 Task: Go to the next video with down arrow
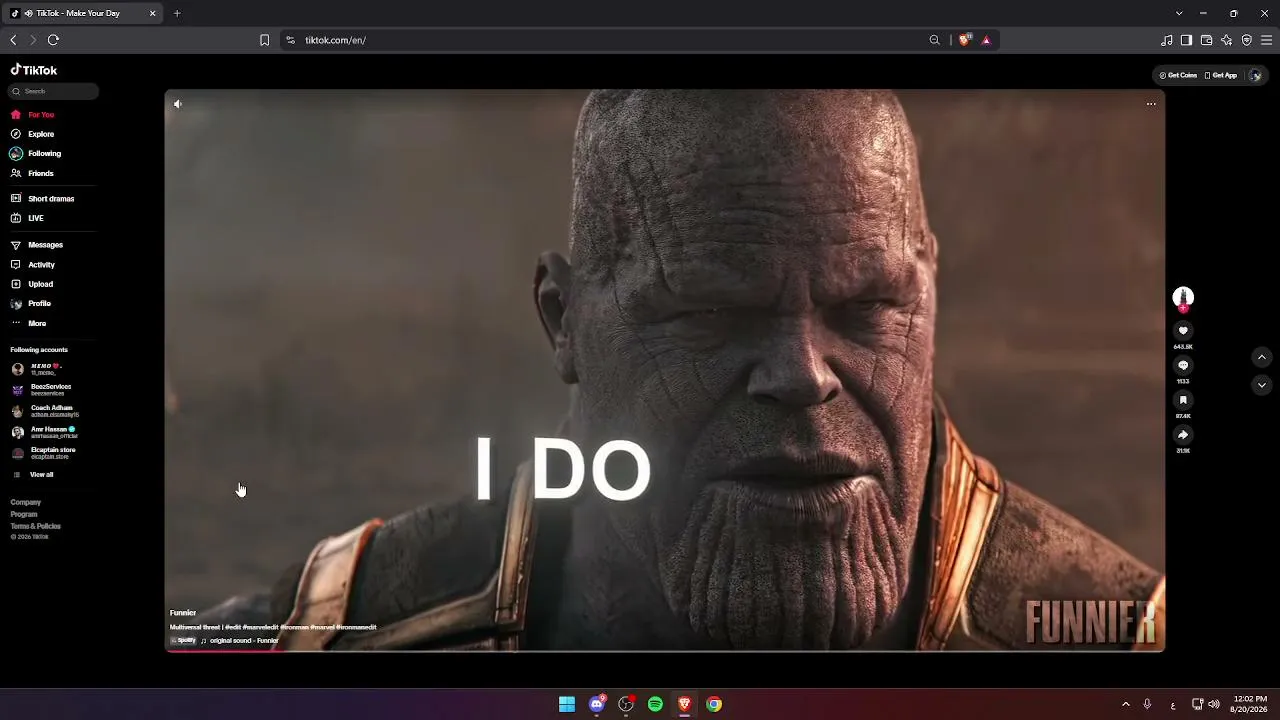(x=1262, y=385)
